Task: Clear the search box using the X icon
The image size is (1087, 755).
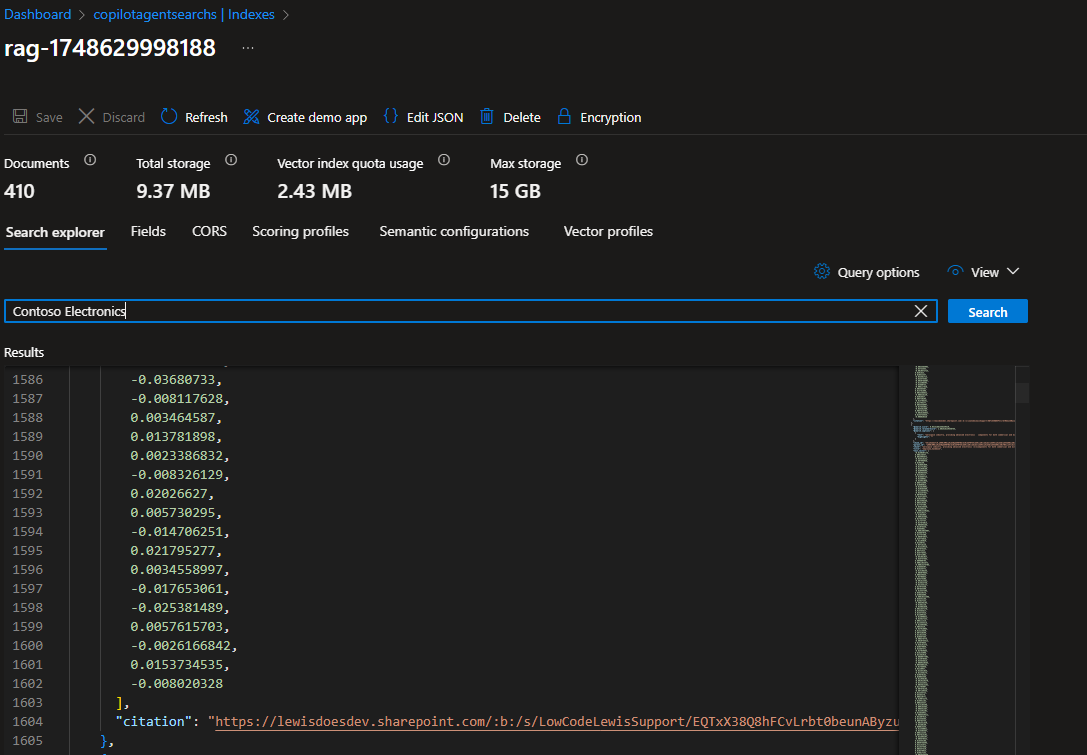Action: coord(920,311)
